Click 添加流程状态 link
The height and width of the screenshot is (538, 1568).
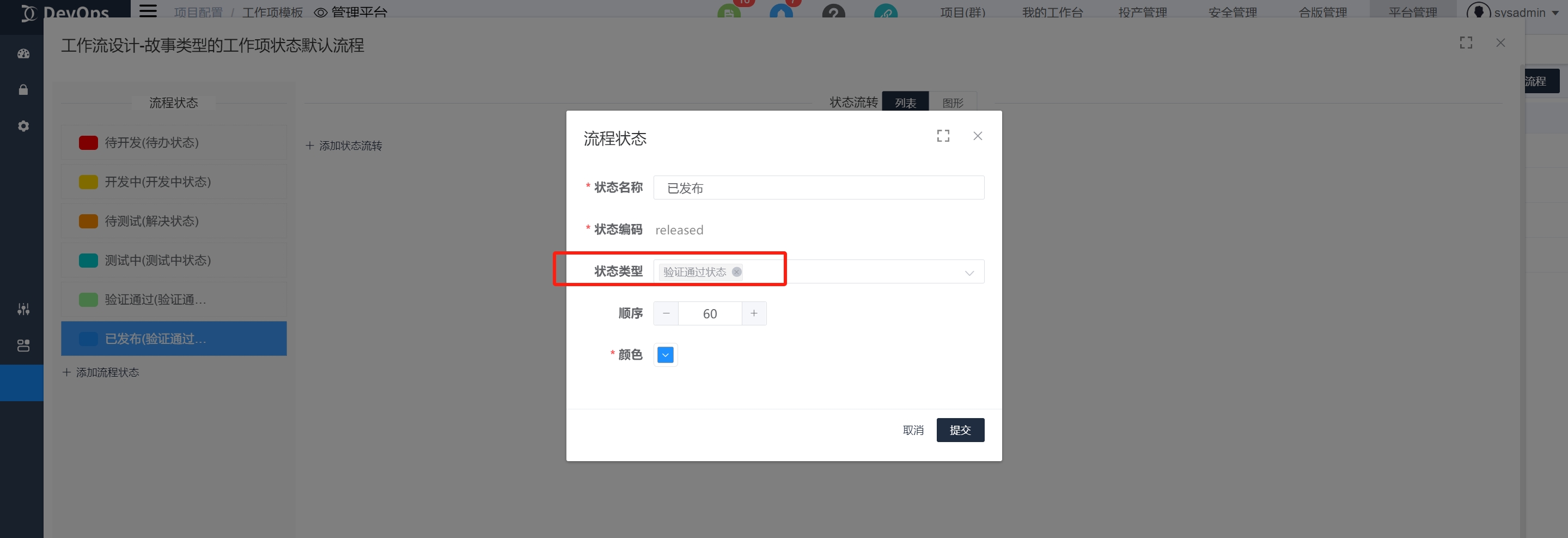pyautogui.click(x=101, y=372)
